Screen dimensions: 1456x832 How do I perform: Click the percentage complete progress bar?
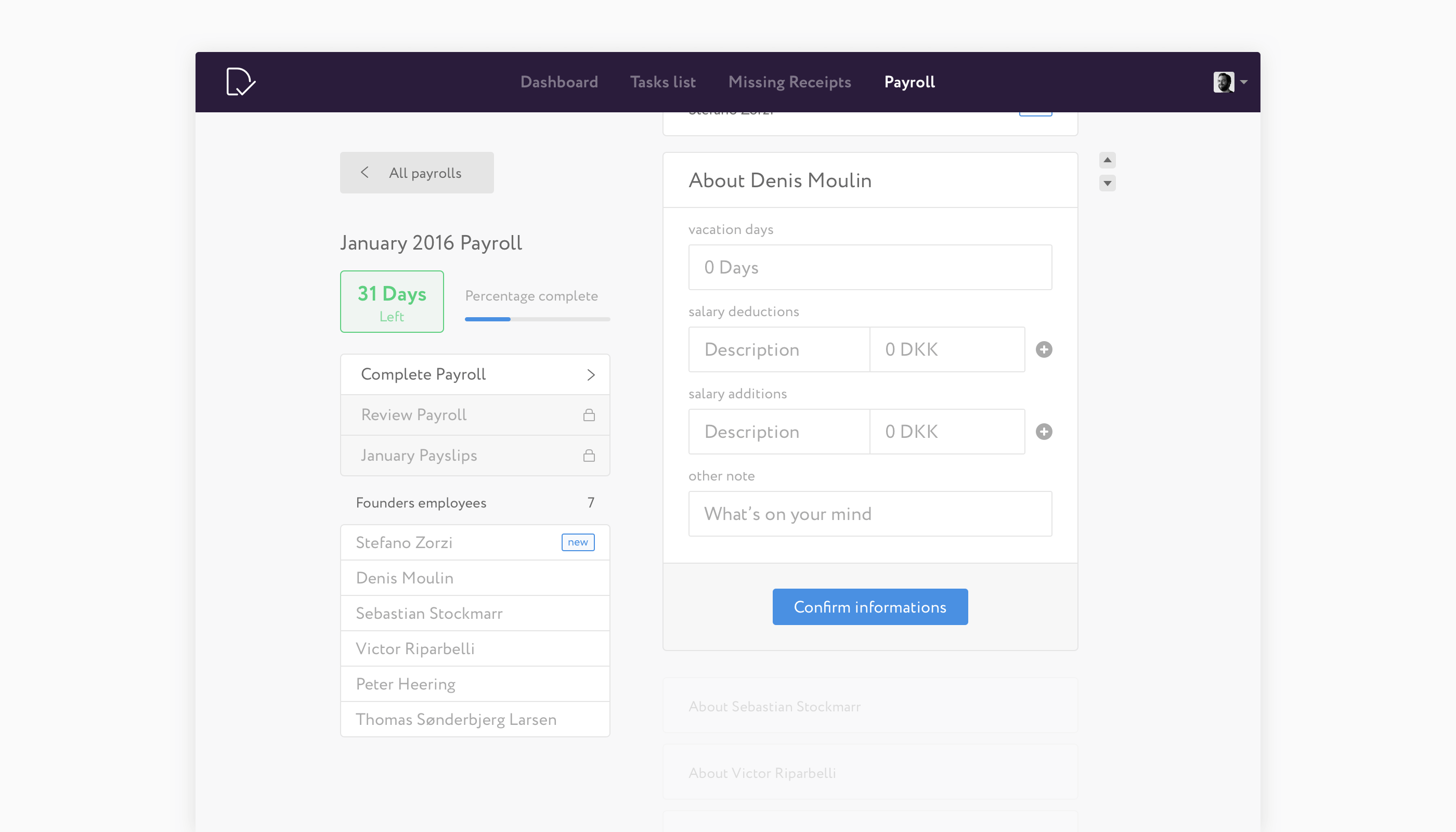point(537,319)
